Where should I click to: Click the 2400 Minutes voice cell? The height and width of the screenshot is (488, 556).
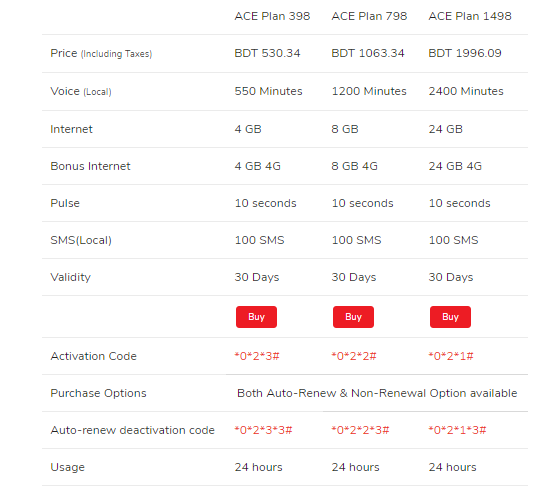point(466,91)
